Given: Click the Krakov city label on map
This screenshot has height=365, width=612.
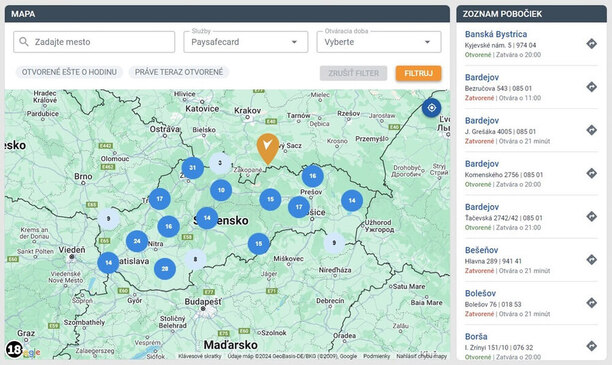Looking at the screenshot, I should pyautogui.click(x=247, y=110).
